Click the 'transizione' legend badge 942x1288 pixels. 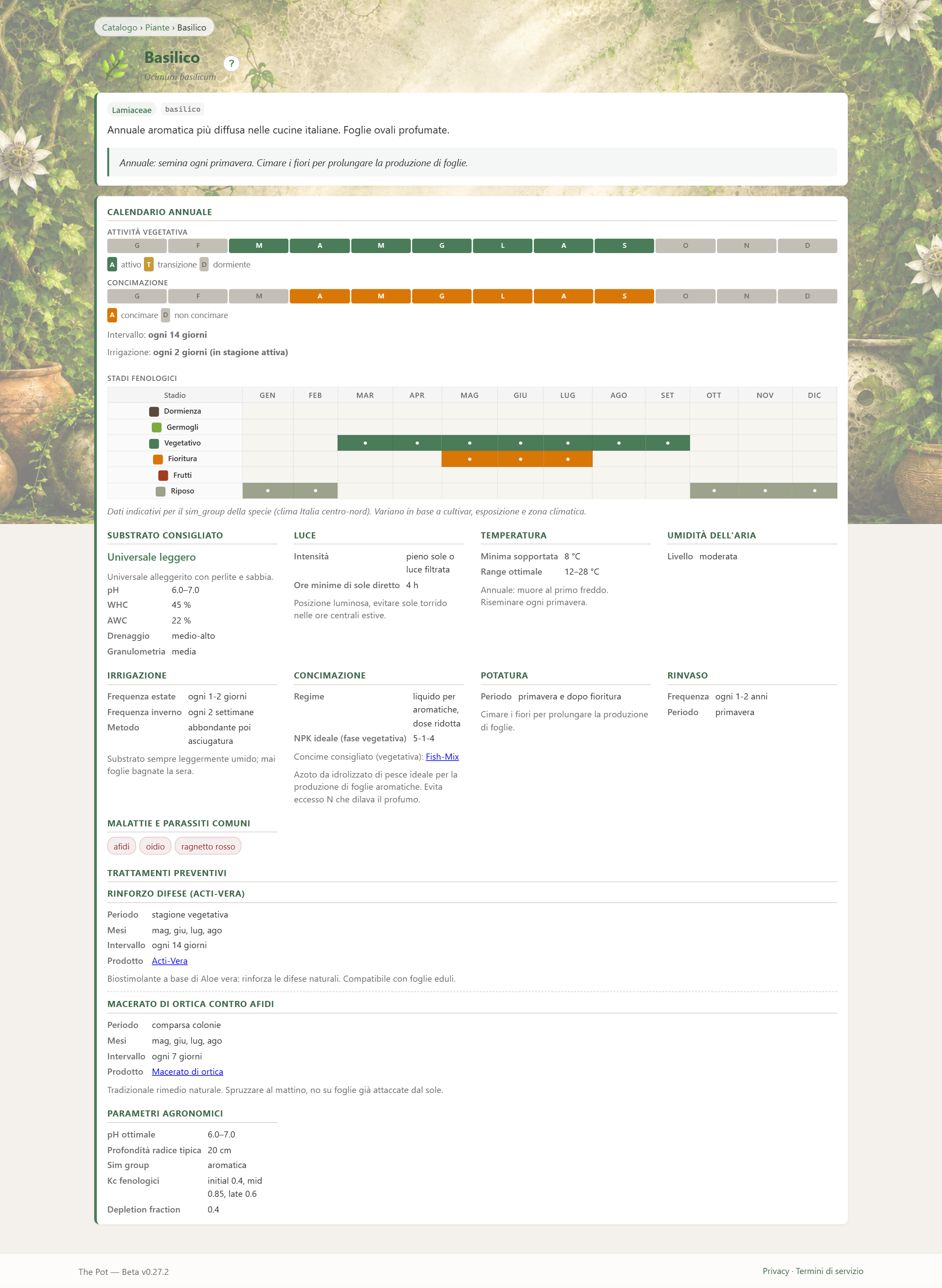[149, 264]
